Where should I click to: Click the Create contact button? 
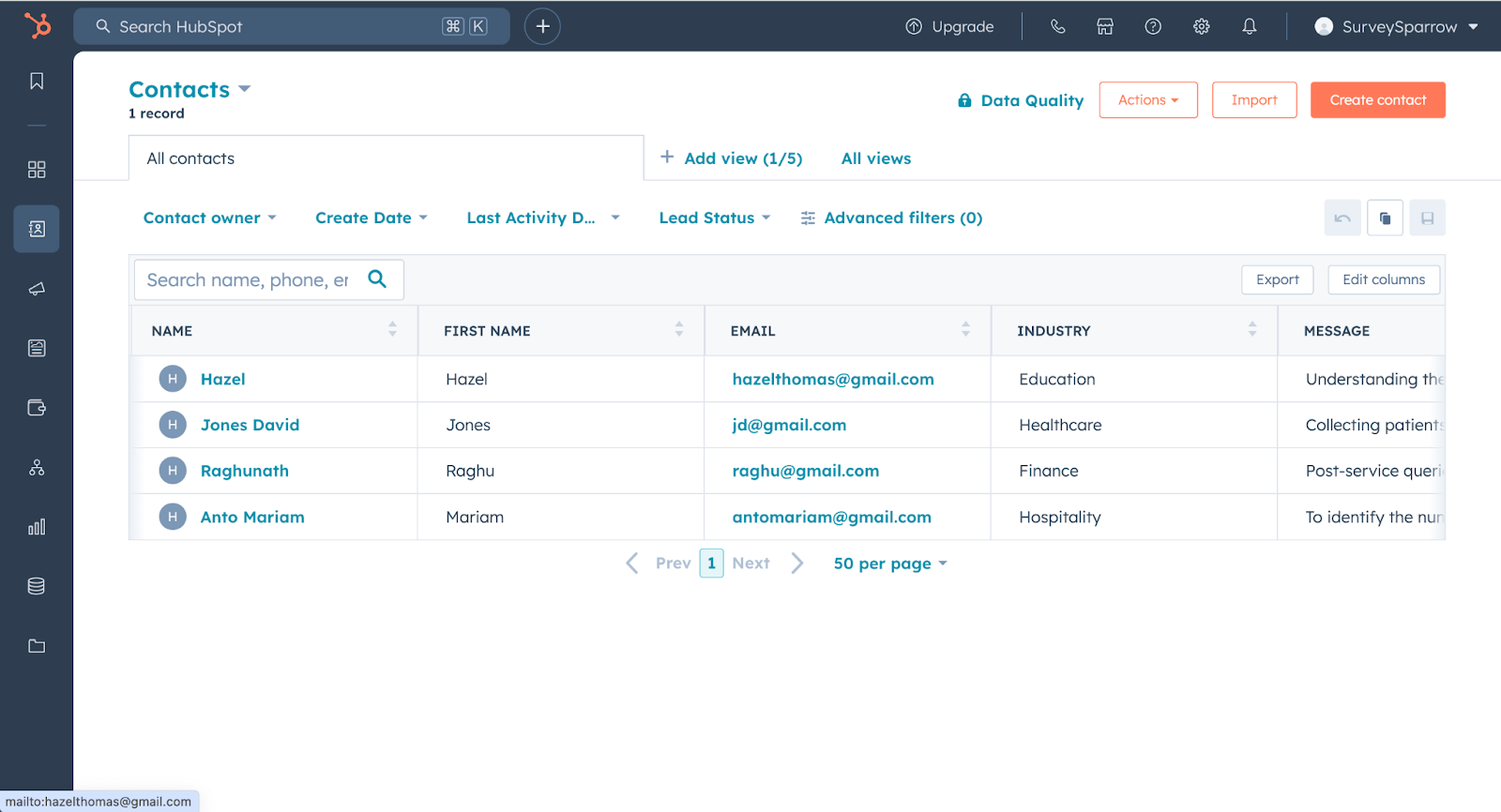[1377, 100]
